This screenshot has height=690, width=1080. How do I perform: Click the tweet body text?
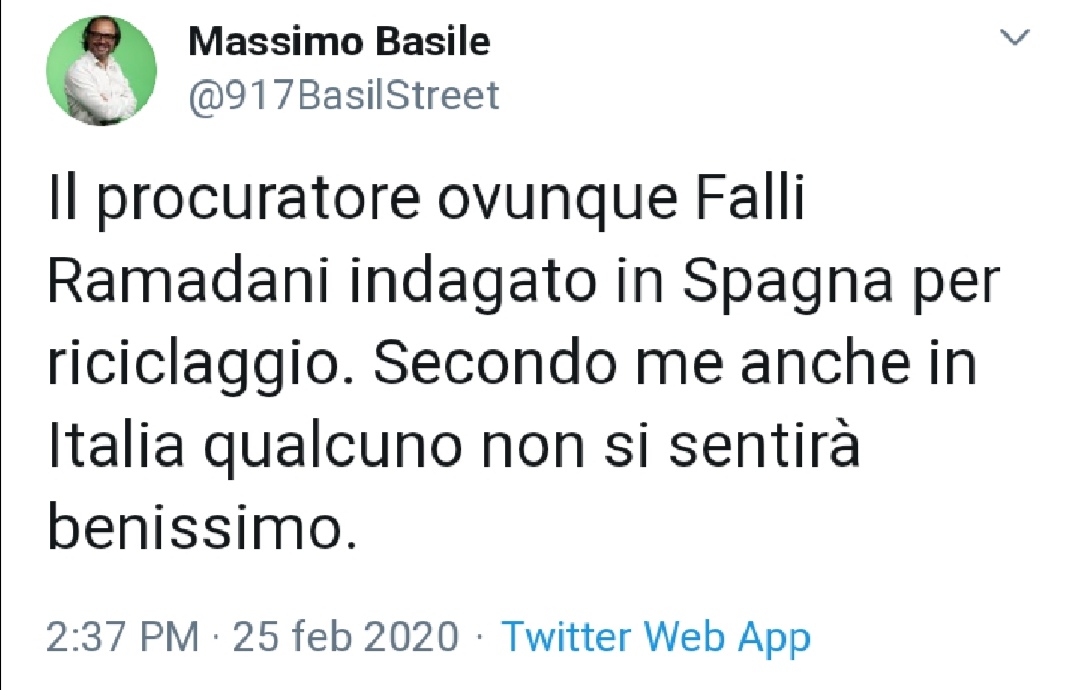tap(500, 360)
